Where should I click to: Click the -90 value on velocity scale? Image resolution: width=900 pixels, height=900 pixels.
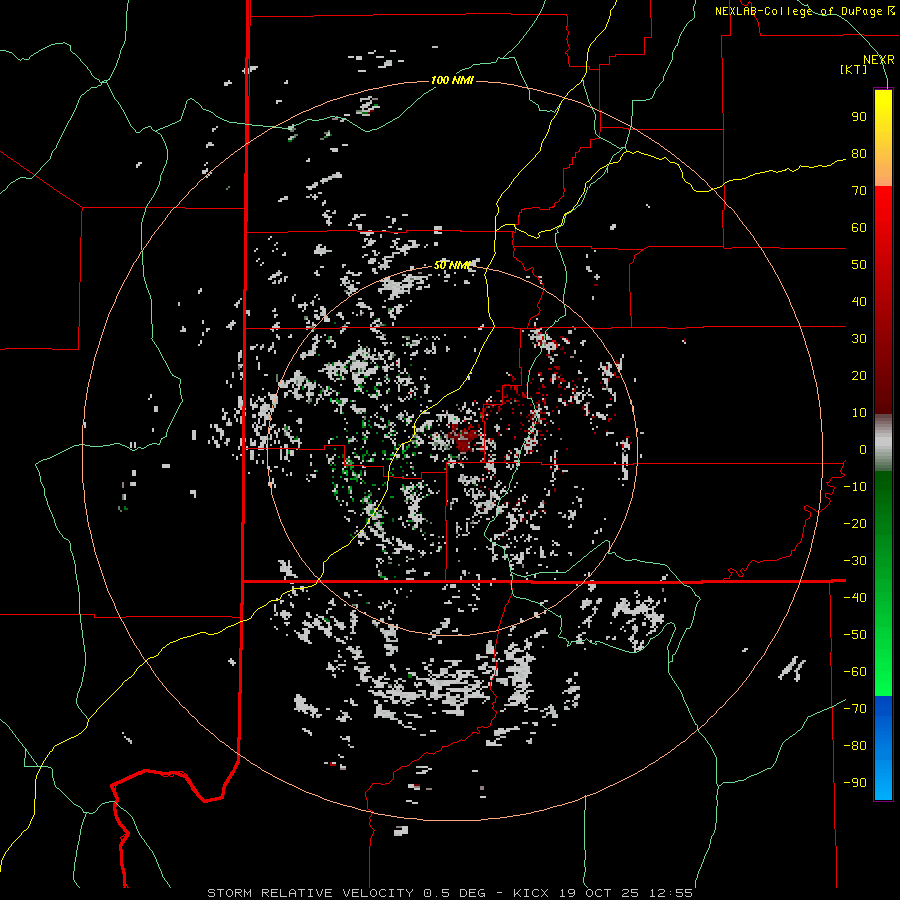click(855, 783)
